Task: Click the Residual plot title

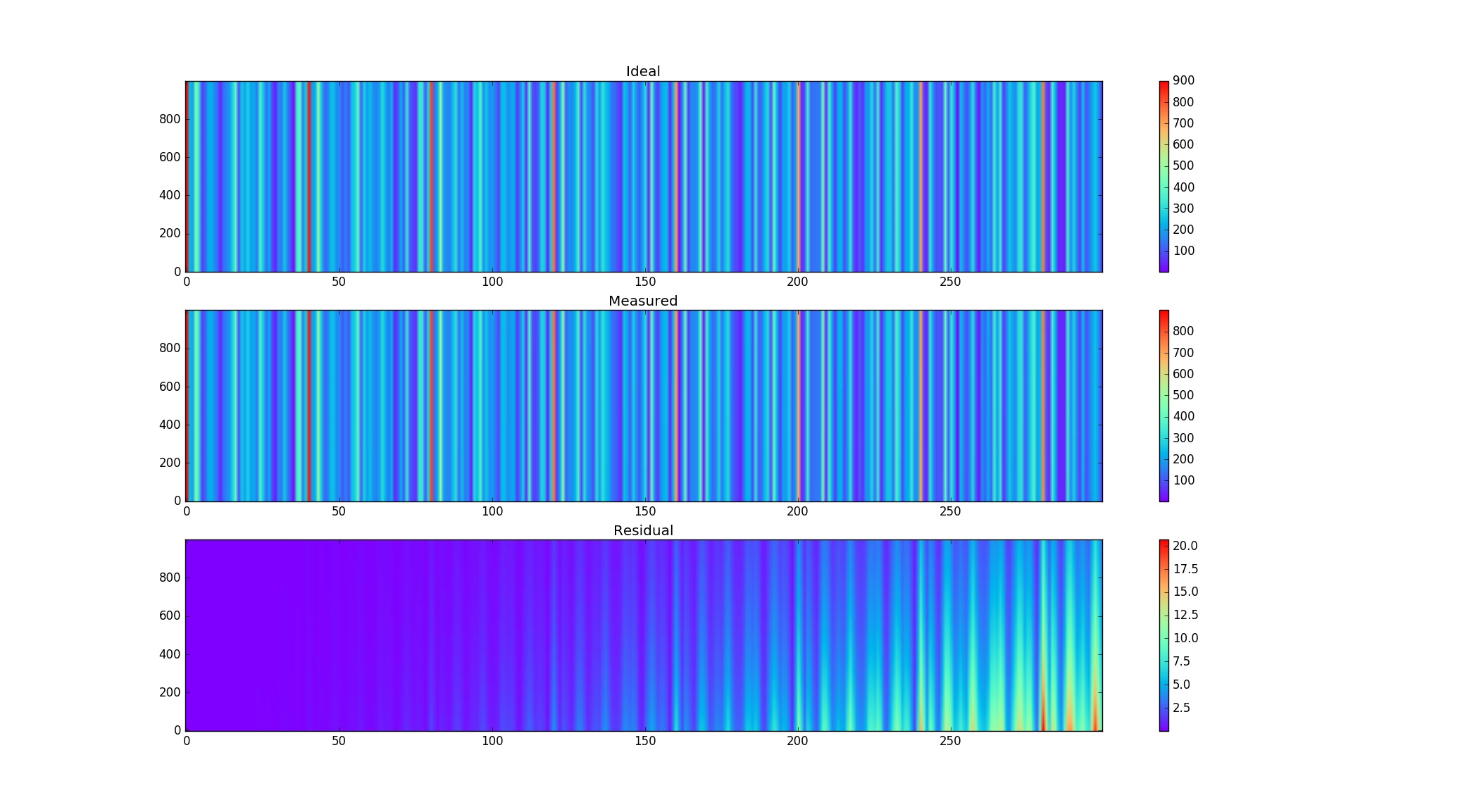Action: click(643, 531)
